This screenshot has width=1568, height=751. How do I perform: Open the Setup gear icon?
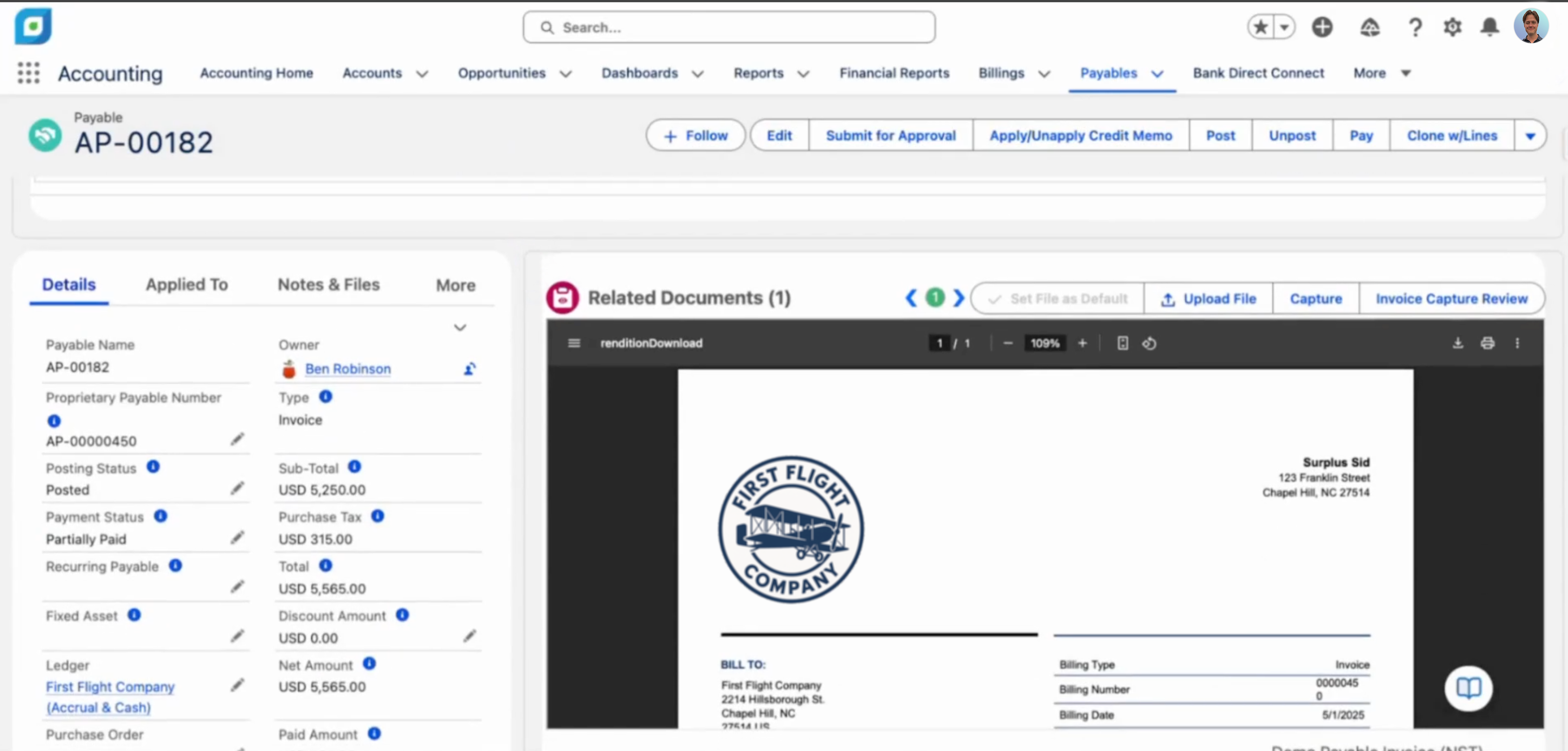tap(1452, 28)
